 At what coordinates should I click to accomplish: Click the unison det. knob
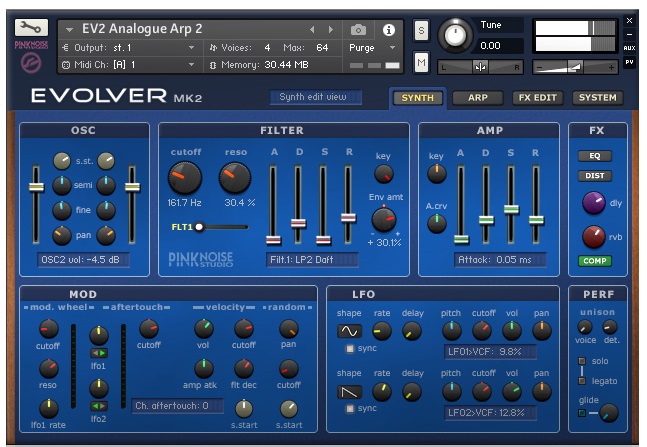pos(609,327)
